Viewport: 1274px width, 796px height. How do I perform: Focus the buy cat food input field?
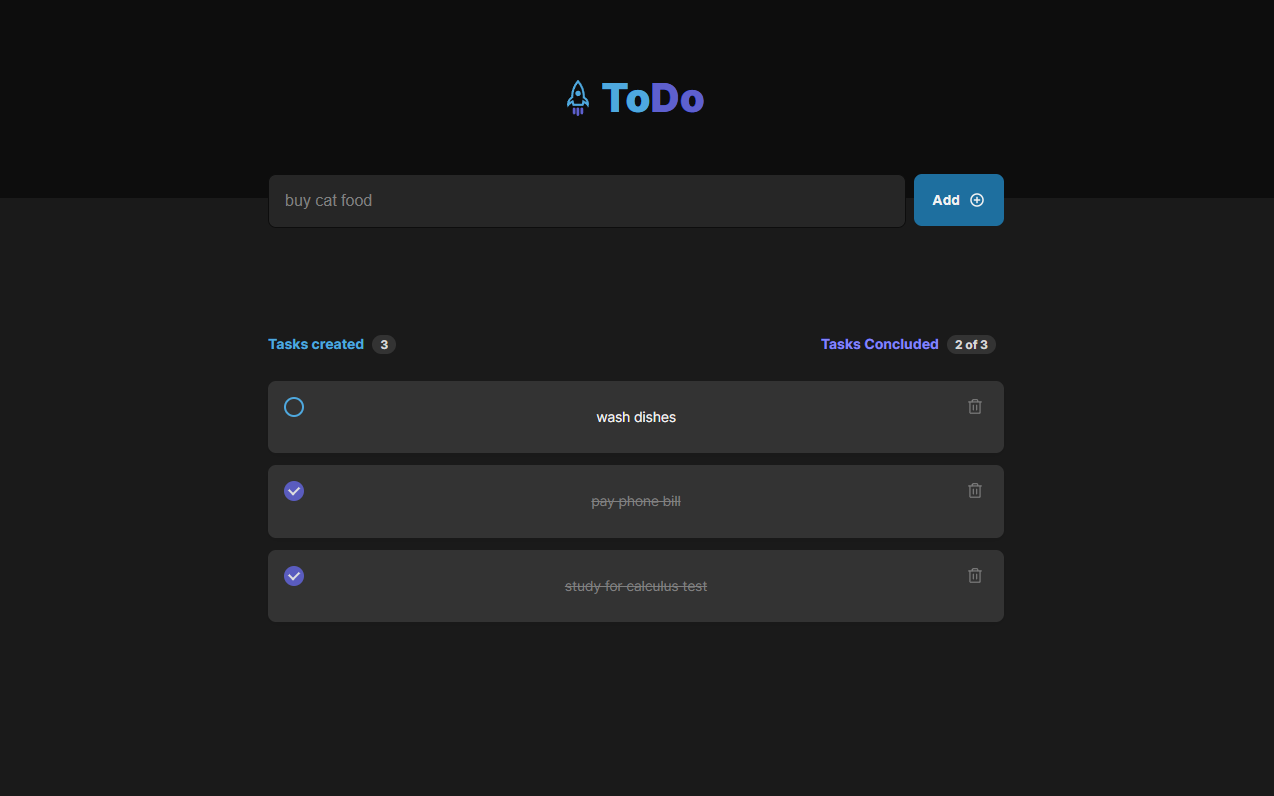[x=587, y=201]
